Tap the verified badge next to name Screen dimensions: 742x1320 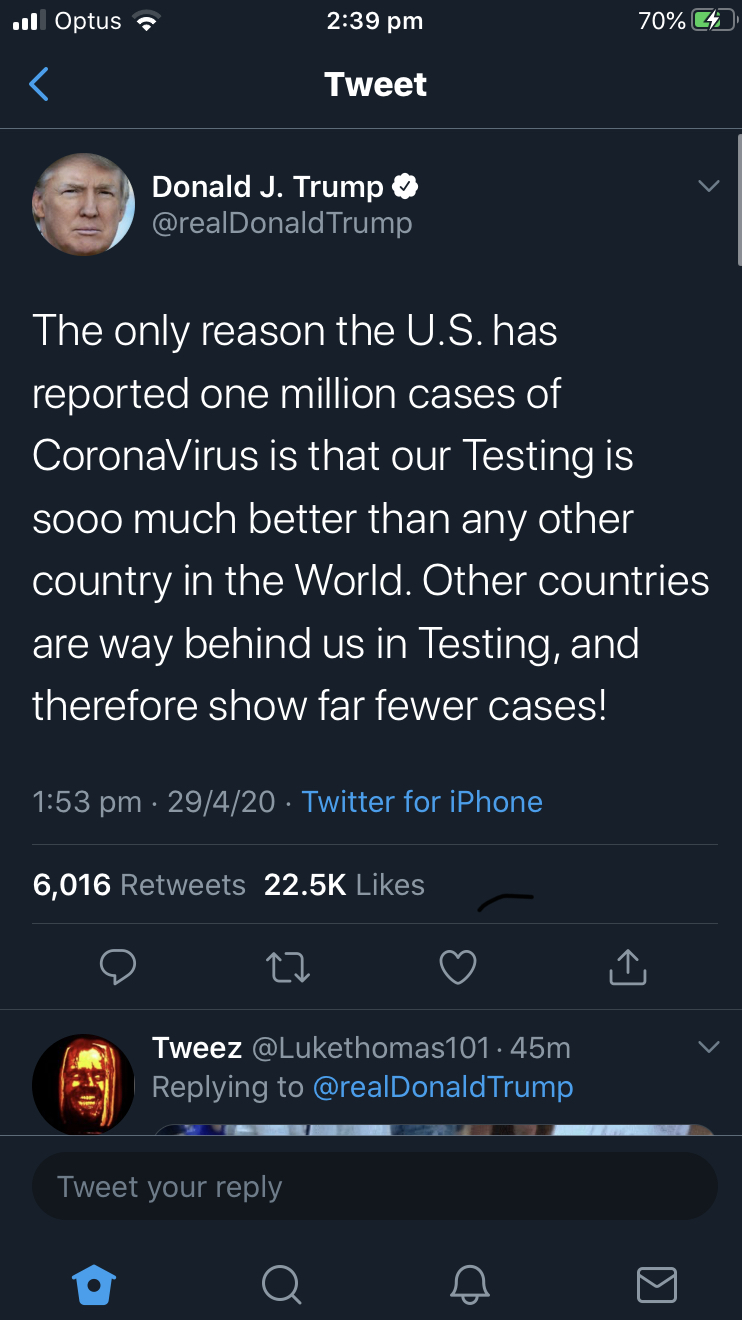click(x=404, y=186)
